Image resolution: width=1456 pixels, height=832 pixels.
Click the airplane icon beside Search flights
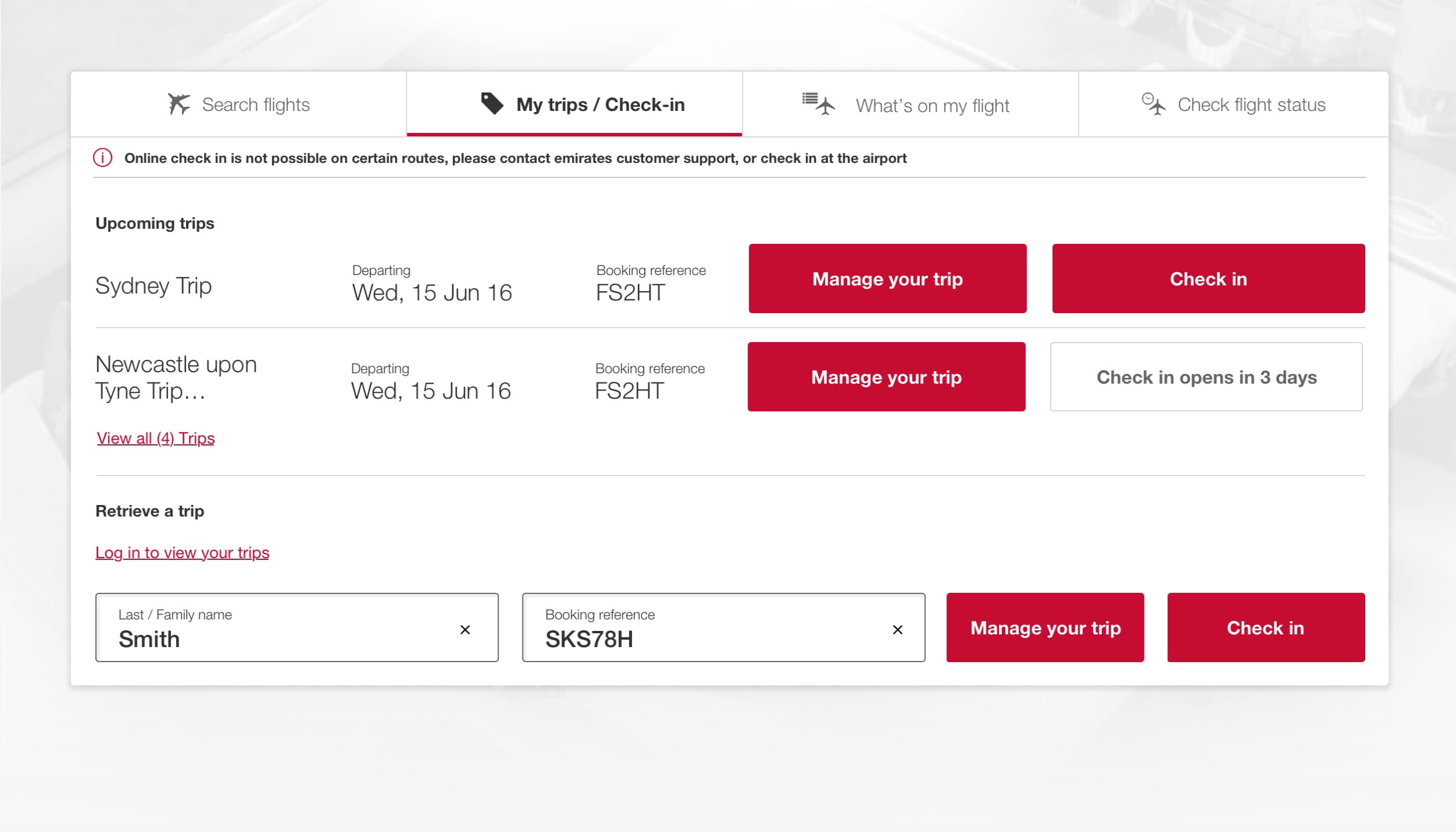click(x=179, y=104)
